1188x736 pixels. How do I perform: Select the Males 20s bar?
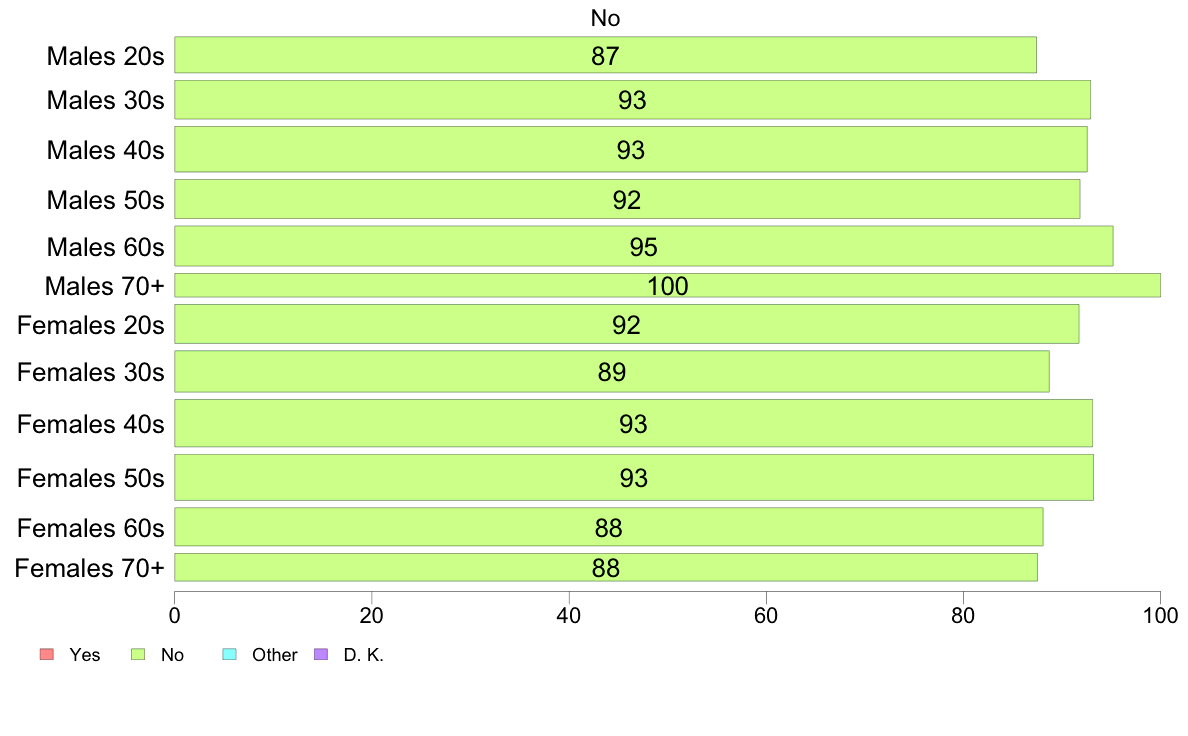[x=605, y=55]
